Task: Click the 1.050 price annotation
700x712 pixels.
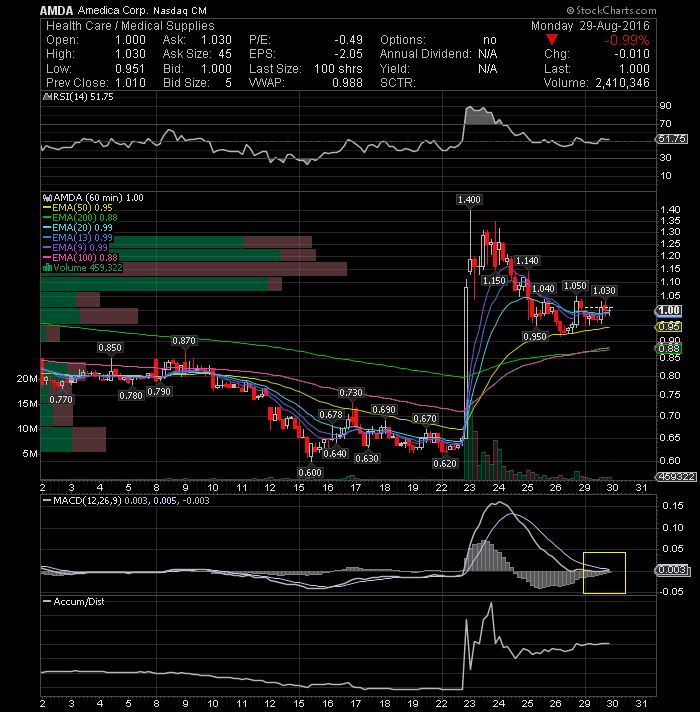Action: (575, 286)
